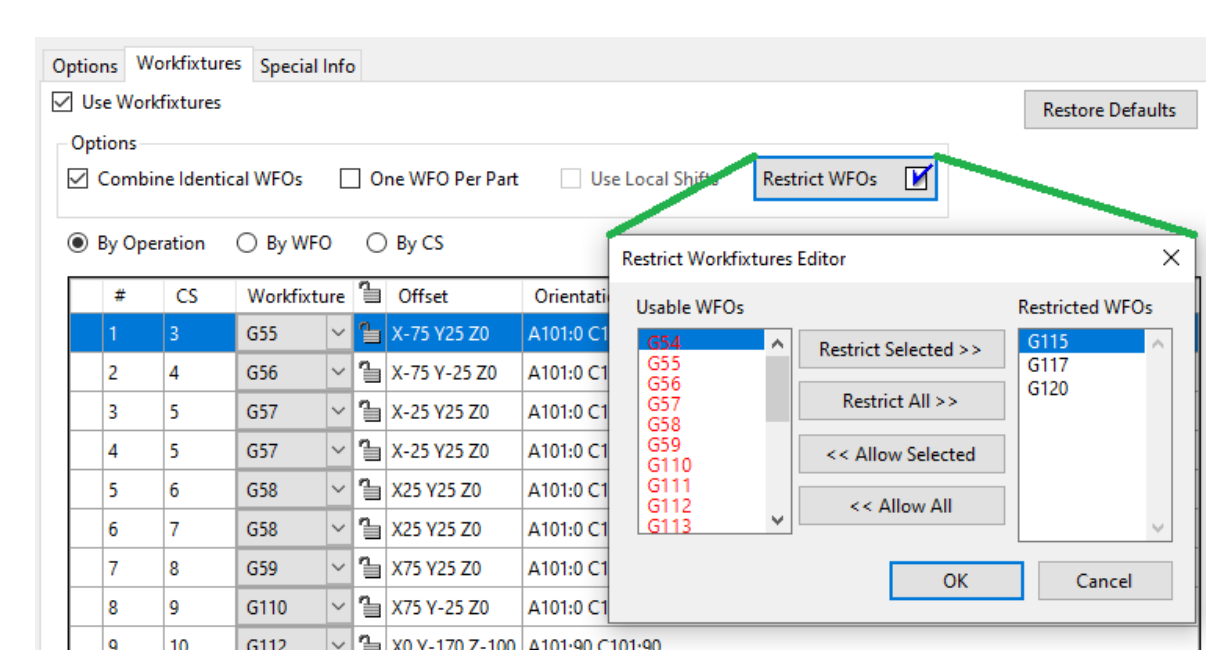Viewport: 1220px width, 650px height.
Task: Click the lock icon in row 5
Action: (x=370, y=490)
